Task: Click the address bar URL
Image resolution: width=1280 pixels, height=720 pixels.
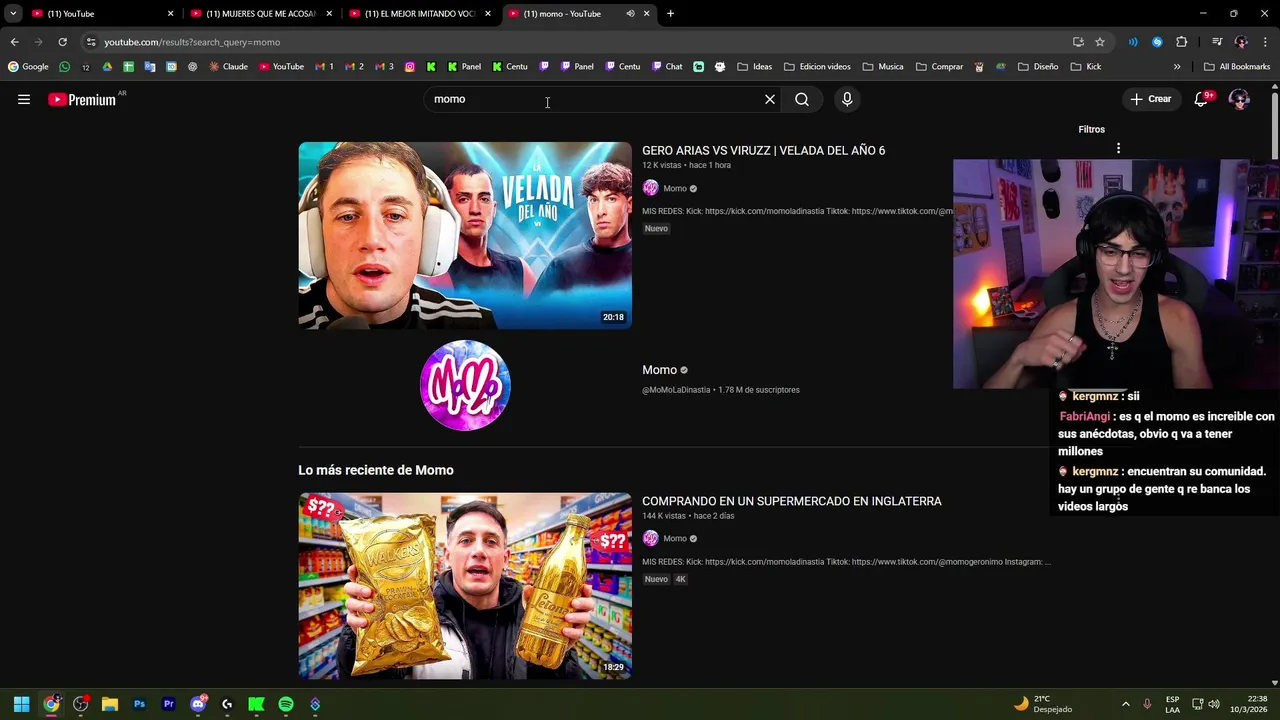Action: point(192,42)
